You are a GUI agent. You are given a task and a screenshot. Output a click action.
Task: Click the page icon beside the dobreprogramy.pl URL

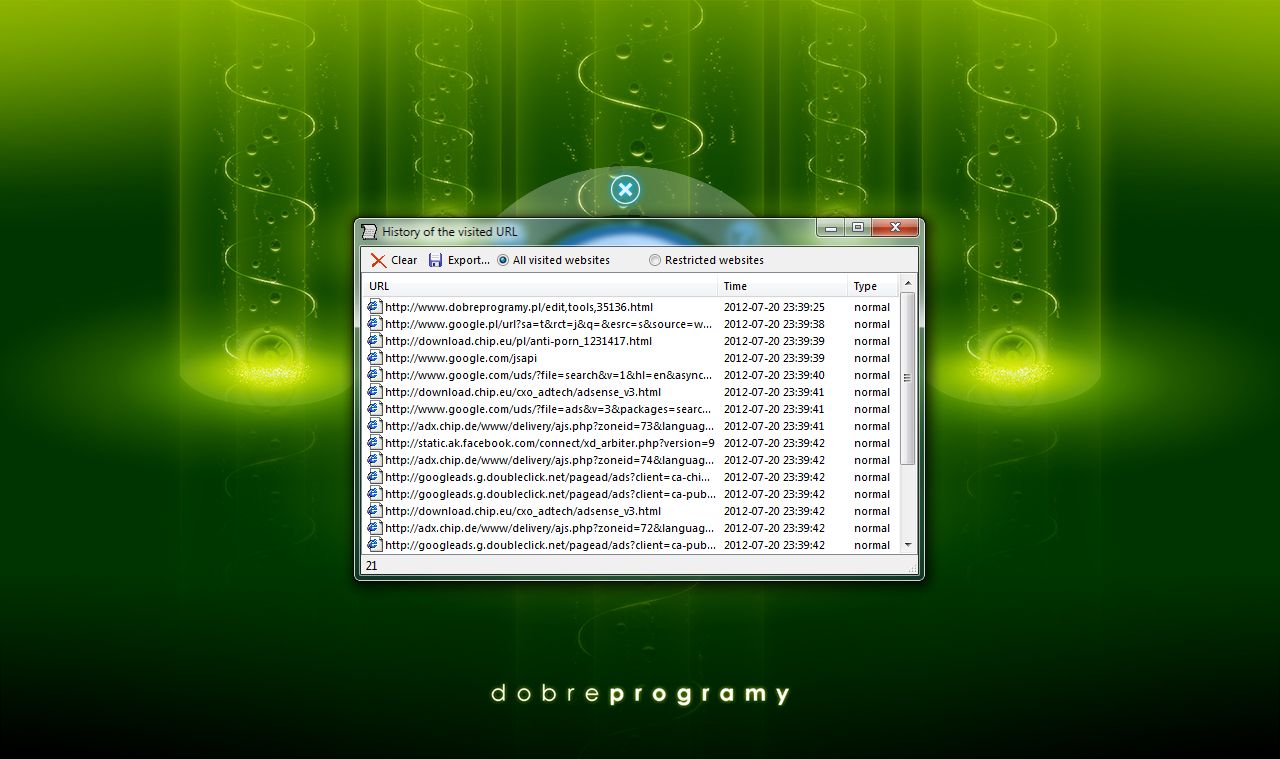[x=375, y=307]
